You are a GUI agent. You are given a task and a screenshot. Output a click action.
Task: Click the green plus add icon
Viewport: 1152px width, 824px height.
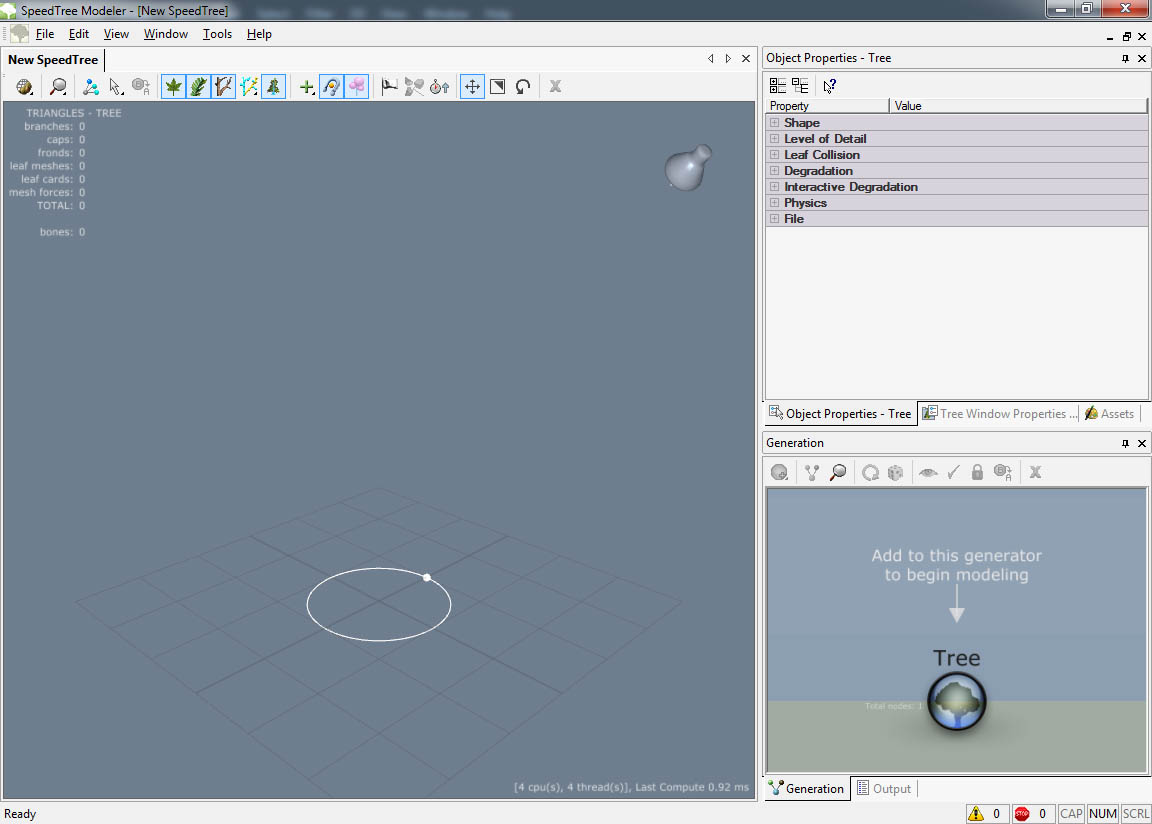(x=307, y=87)
